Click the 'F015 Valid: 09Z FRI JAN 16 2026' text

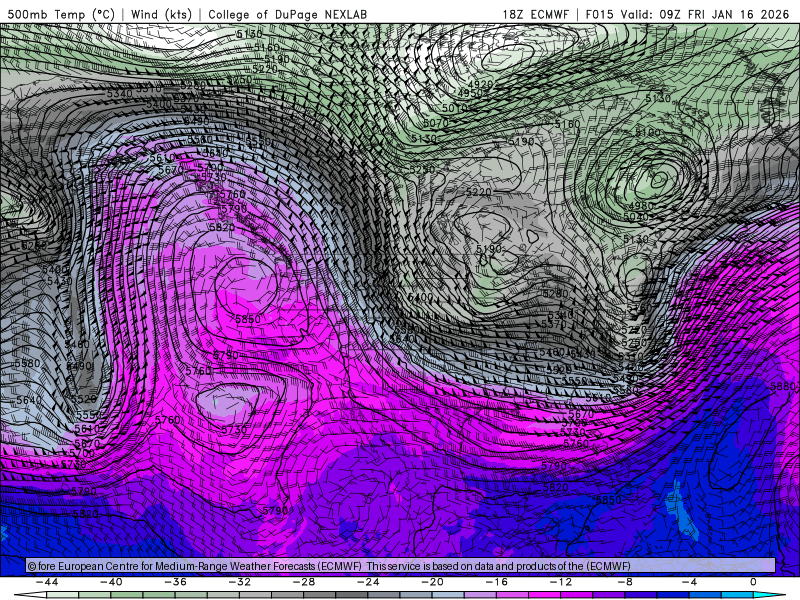coord(687,14)
